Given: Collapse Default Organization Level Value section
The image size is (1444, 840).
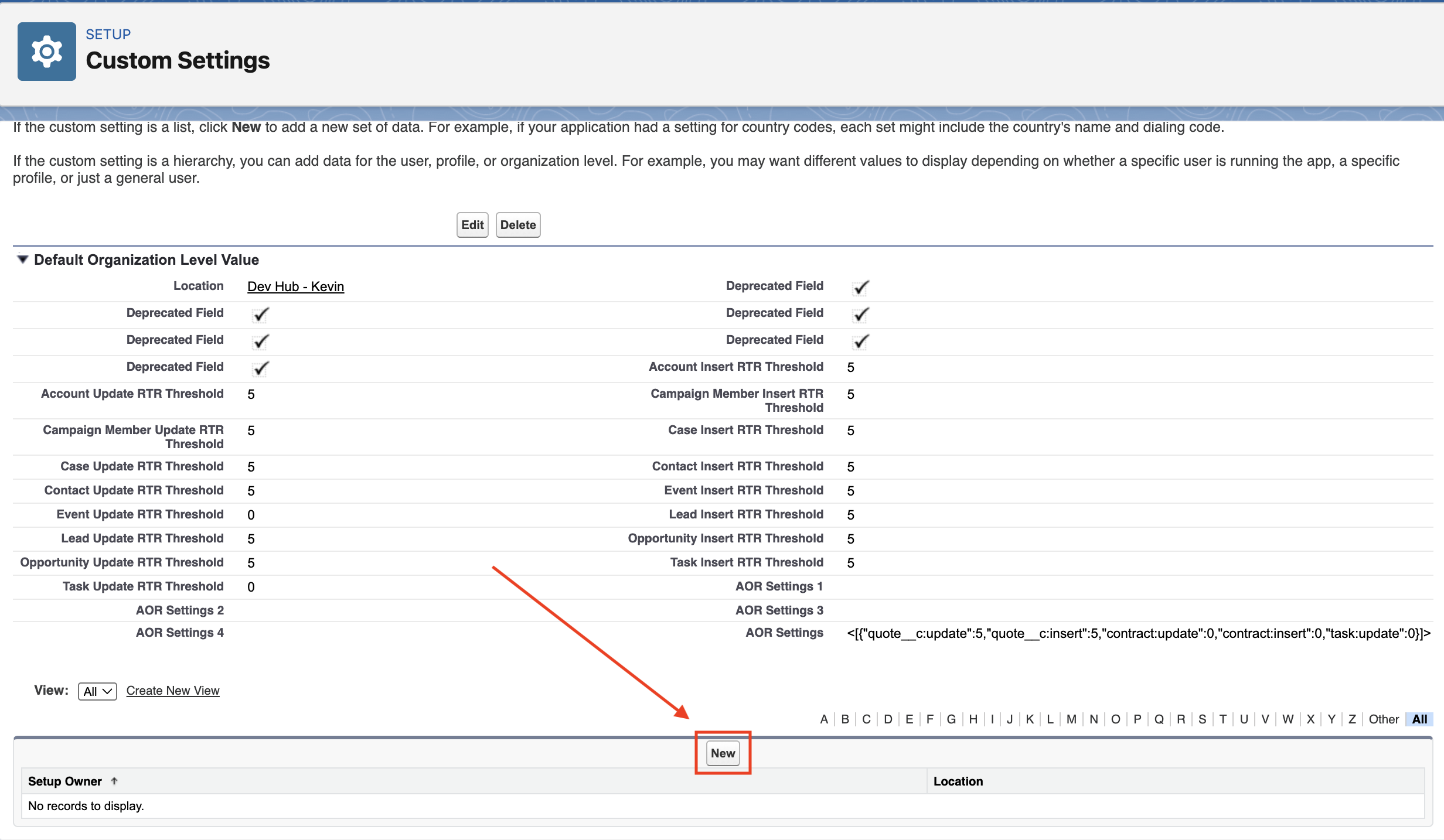Looking at the screenshot, I should pyautogui.click(x=22, y=259).
